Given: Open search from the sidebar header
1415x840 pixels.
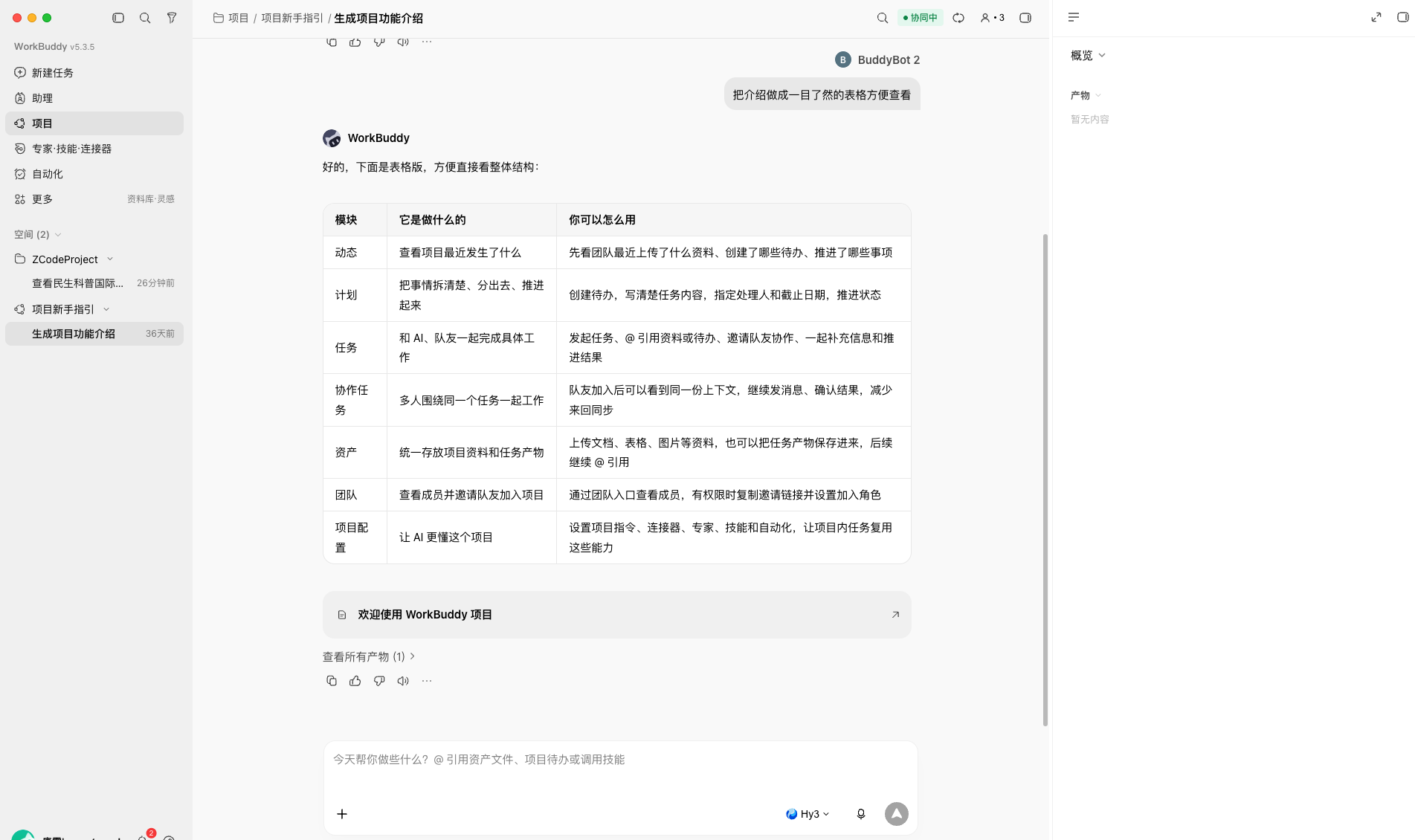Looking at the screenshot, I should [145, 18].
